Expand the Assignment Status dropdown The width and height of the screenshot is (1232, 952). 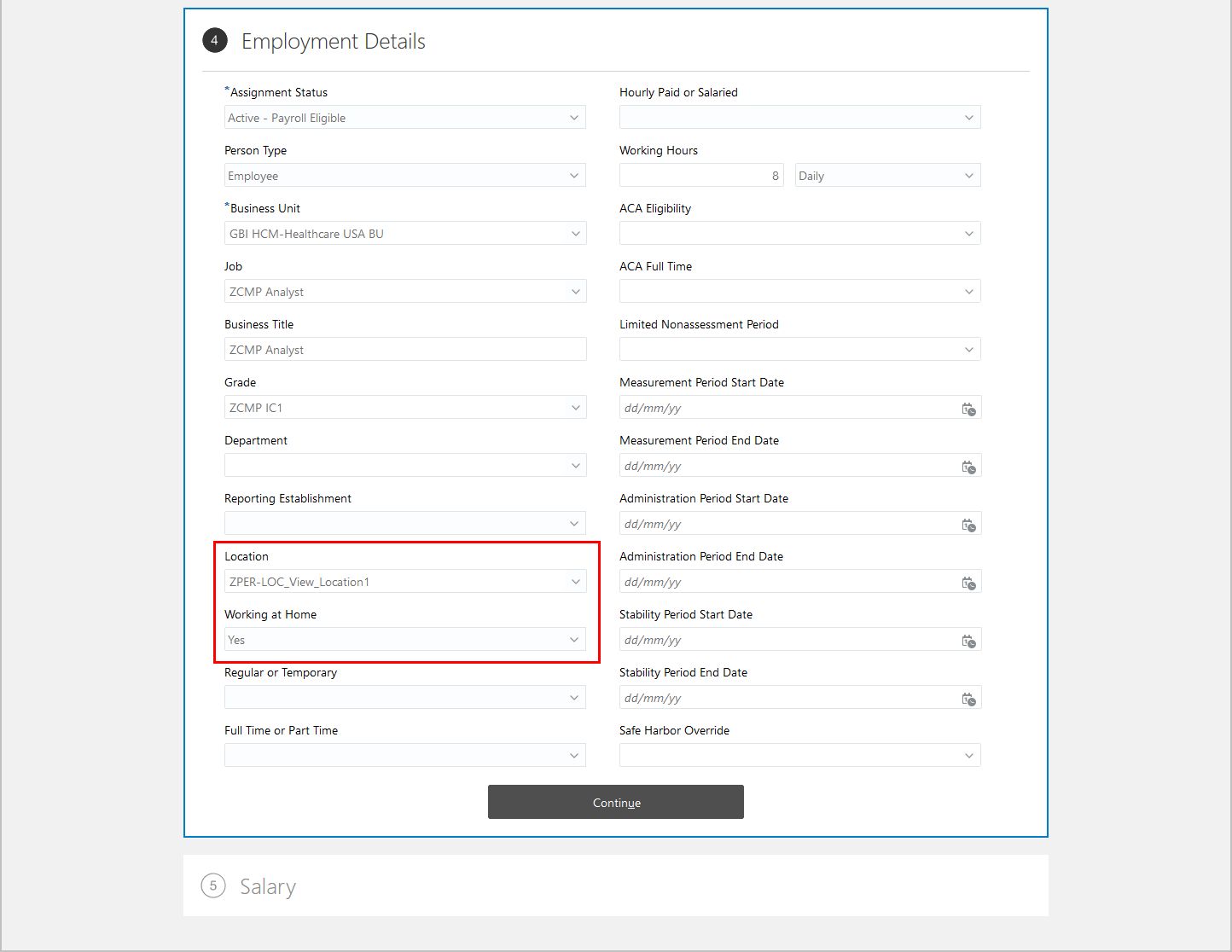click(x=574, y=118)
